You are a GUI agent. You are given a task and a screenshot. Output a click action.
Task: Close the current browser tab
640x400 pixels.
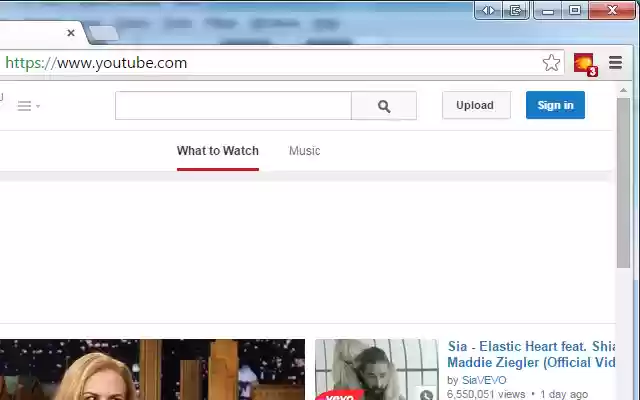click(71, 33)
